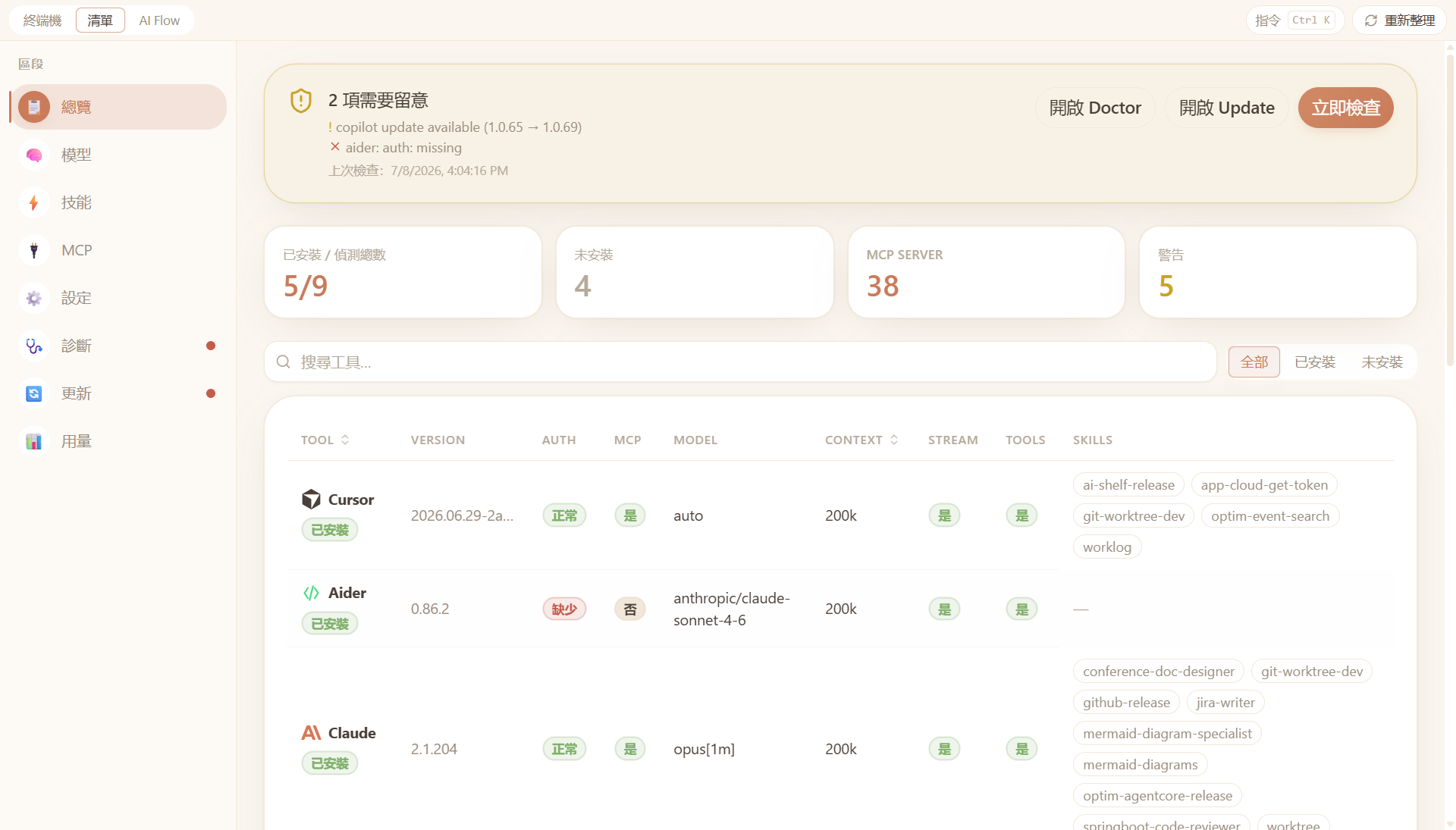The height and width of the screenshot is (830, 1456).
Task: Click Cursor's 正常 auth badge
Action: click(x=564, y=515)
